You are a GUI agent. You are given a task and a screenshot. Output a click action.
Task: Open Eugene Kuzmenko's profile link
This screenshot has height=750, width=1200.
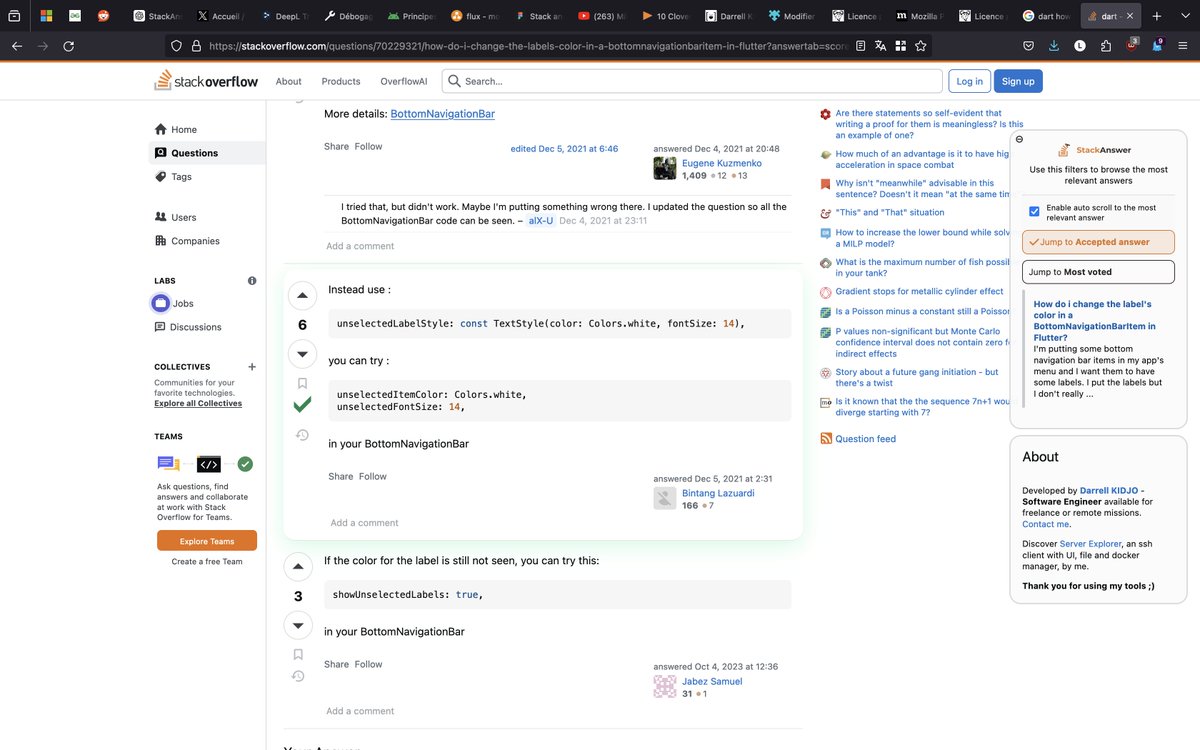click(721, 162)
